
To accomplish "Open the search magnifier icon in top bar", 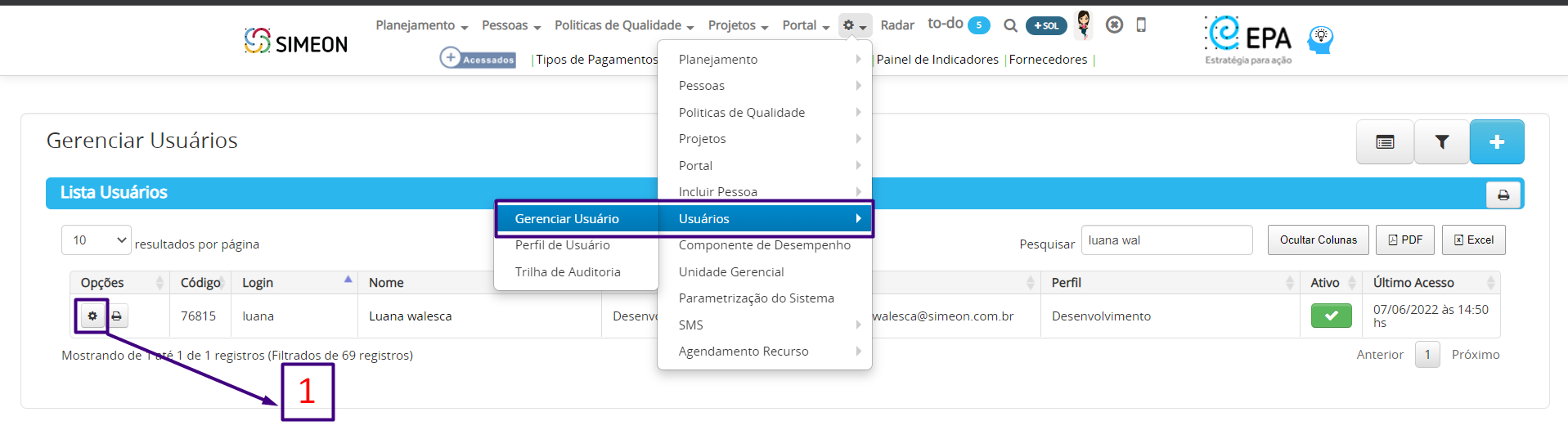I will [1010, 25].
